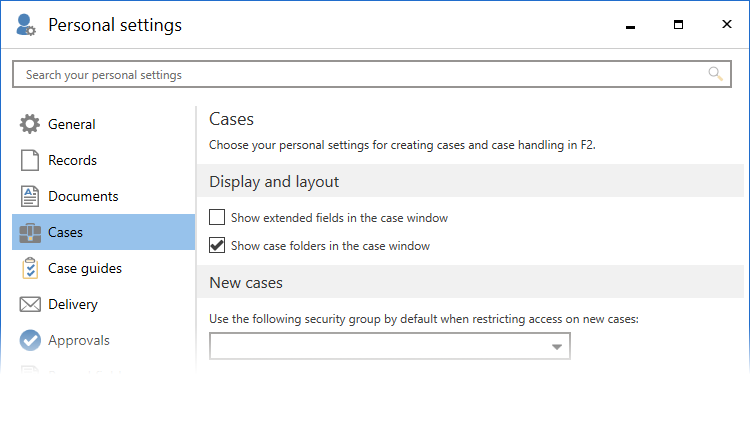This screenshot has width=750, height=426.
Task: Click the Search your personal settings field
Action: 360,74
